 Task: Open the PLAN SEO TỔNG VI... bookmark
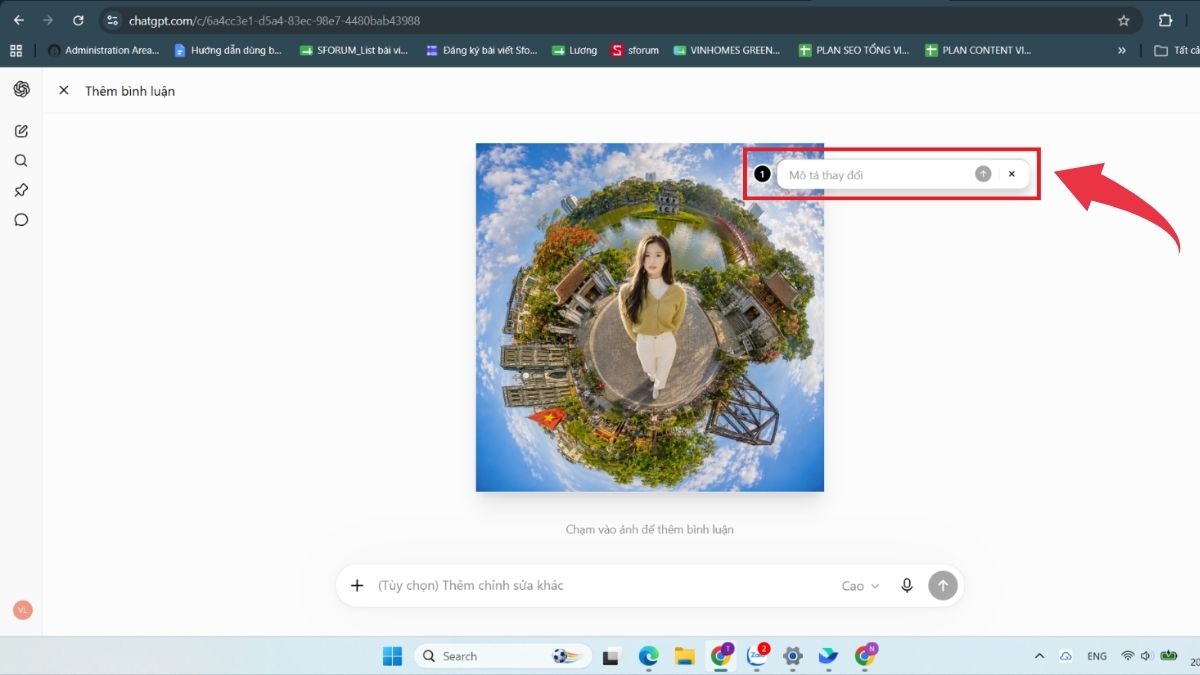[x=854, y=50]
